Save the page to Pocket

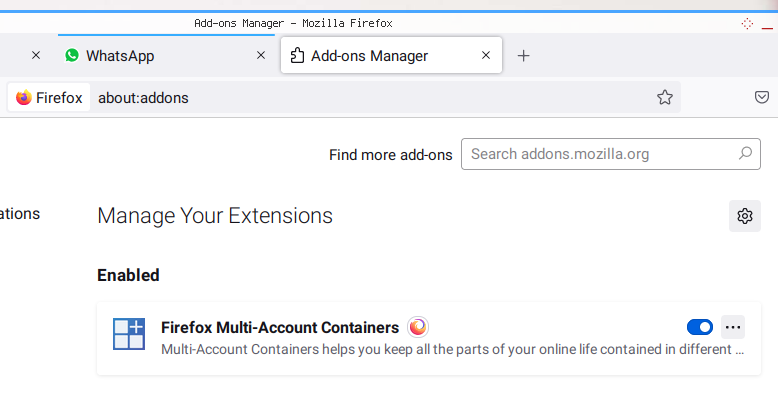coord(762,97)
